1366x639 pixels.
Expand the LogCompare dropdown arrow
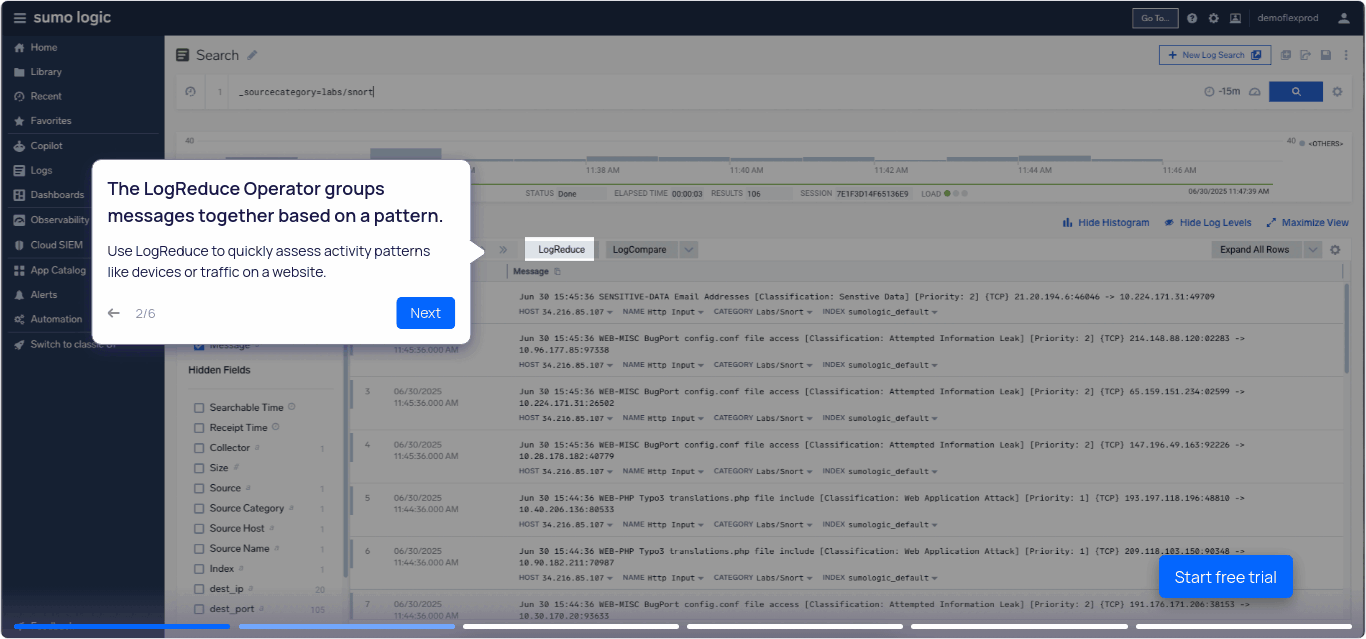(x=689, y=250)
